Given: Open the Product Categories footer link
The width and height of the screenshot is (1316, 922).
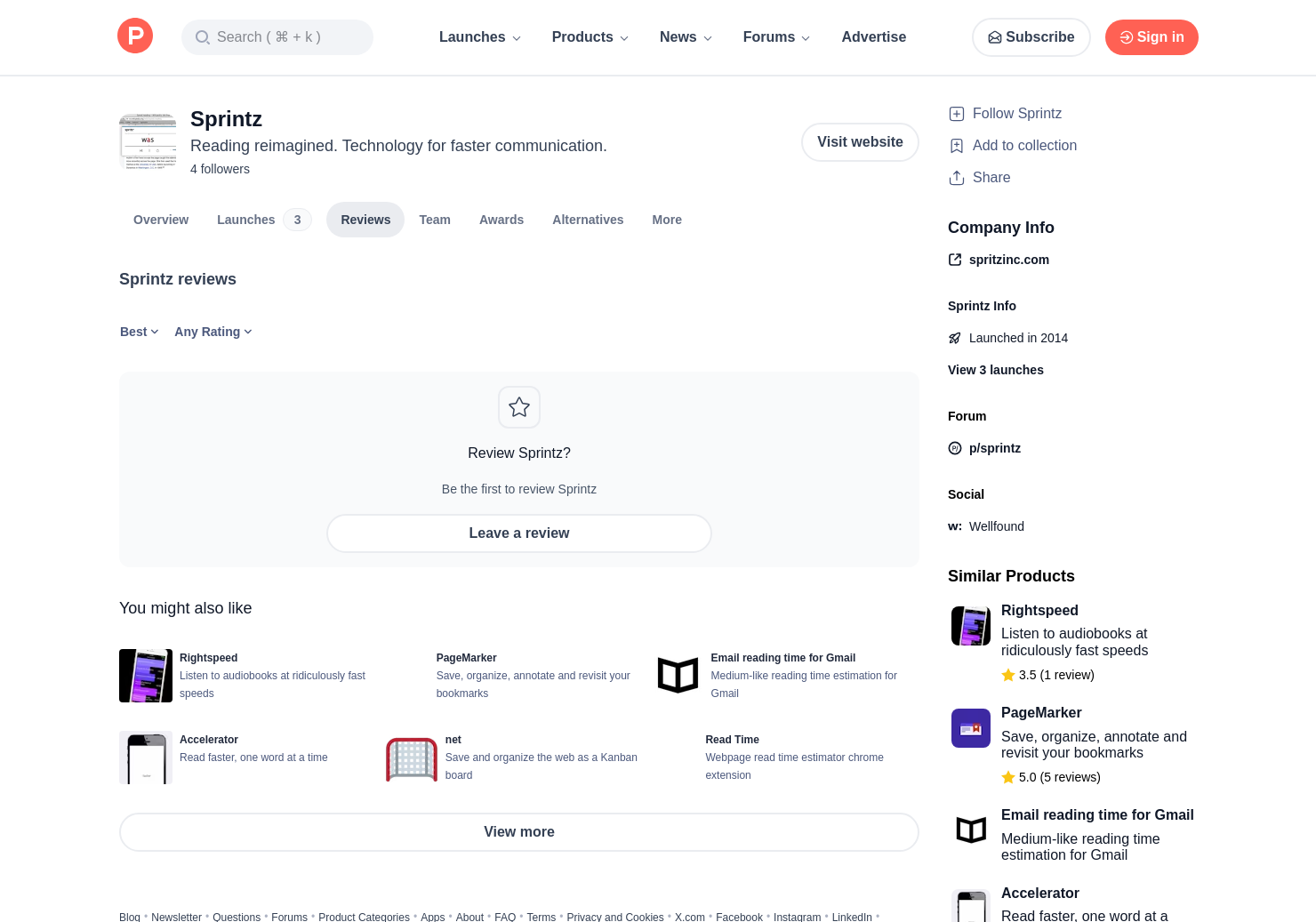Looking at the screenshot, I should tap(364, 917).
